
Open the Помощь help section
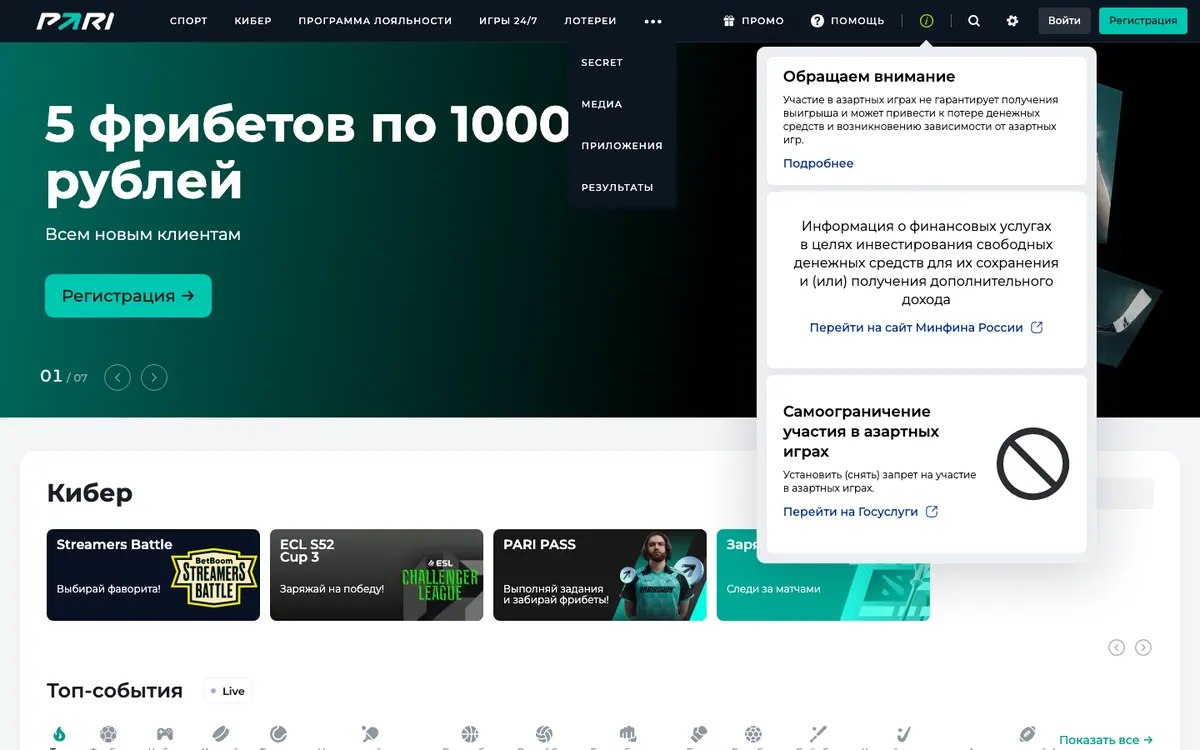(847, 21)
